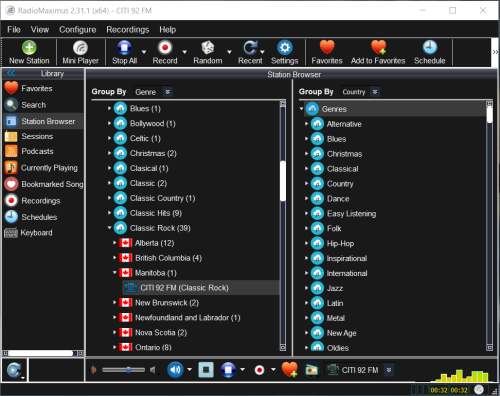Open the View menu
The width and height of the screenshot is (500, 396).
pyautogui.click(x=40, y=30)
